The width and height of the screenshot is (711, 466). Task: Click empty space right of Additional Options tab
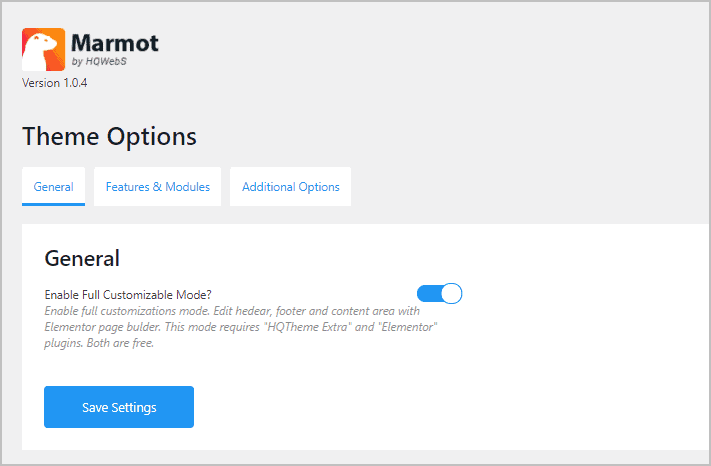click(x=520, y=187)
